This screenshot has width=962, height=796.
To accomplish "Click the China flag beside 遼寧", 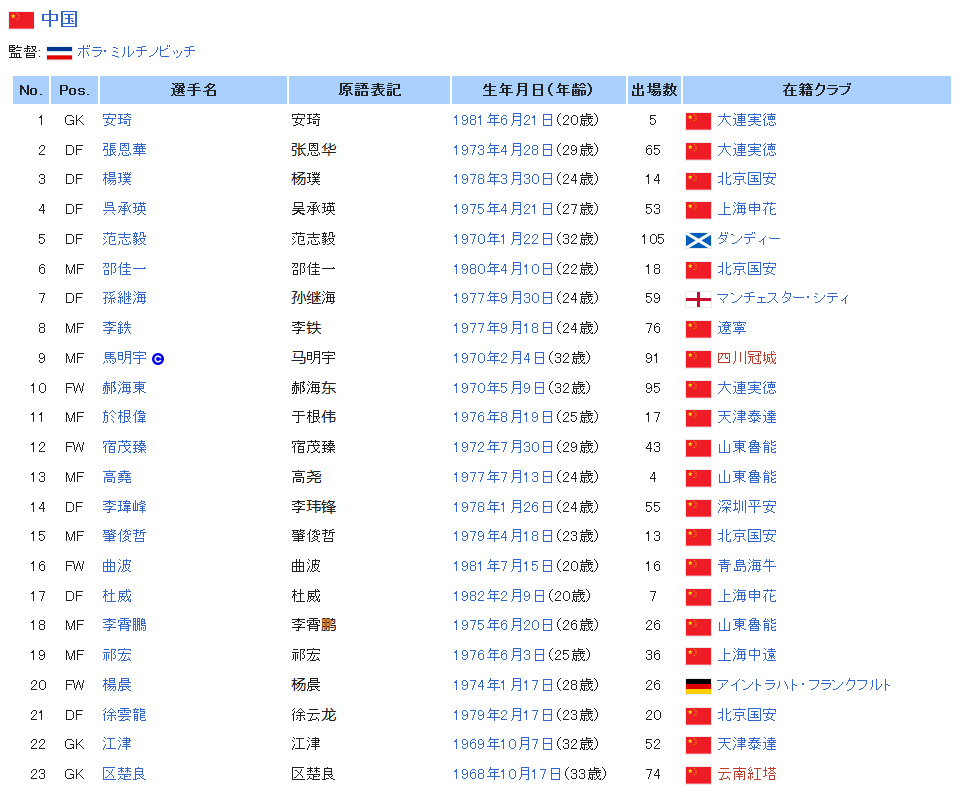I will pos(698,329).
